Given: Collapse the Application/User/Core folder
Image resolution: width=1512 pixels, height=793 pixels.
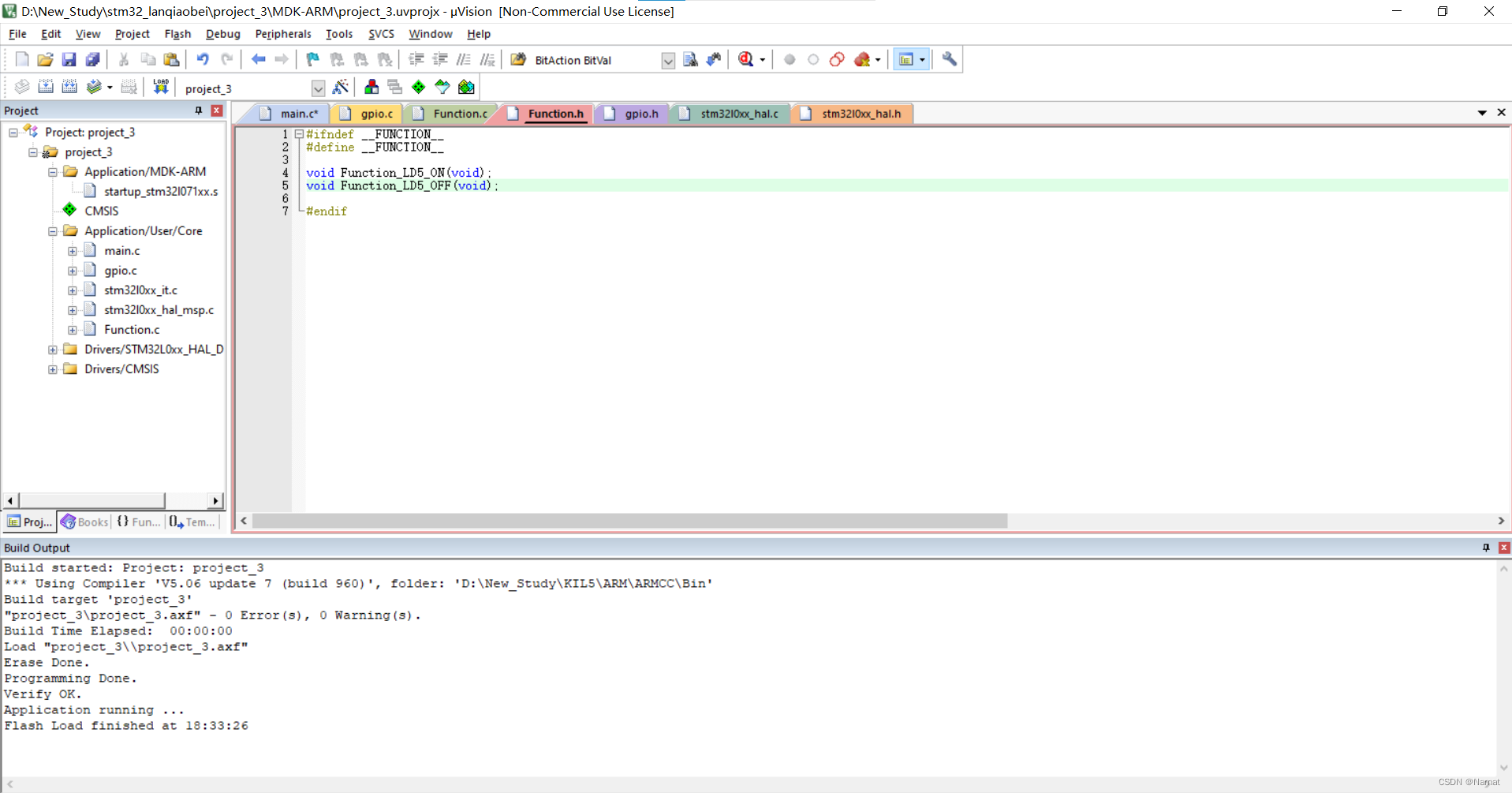Looking at the screenshot, I should pos(53,231).
